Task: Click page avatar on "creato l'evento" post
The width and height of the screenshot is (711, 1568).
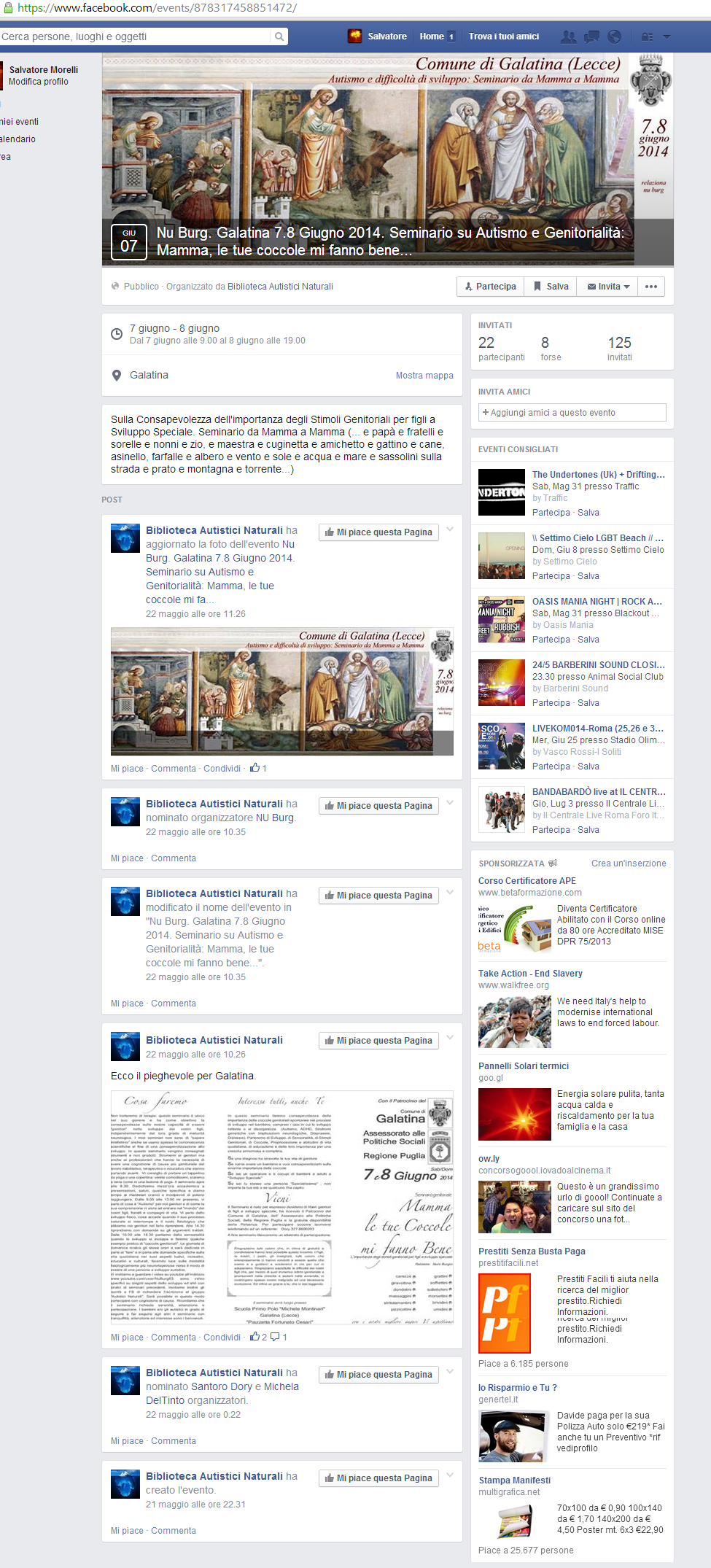Action: [x=125, y=1485]
